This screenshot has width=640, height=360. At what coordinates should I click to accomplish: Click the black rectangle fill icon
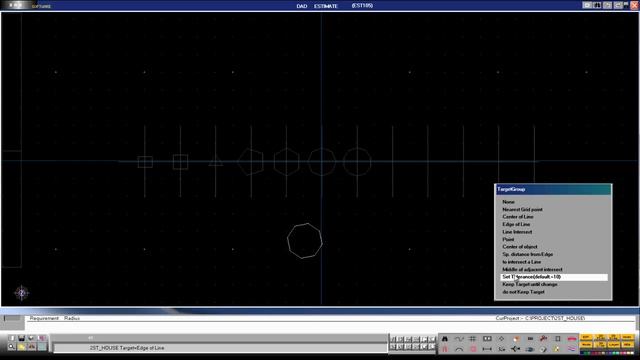pos(530,339)
